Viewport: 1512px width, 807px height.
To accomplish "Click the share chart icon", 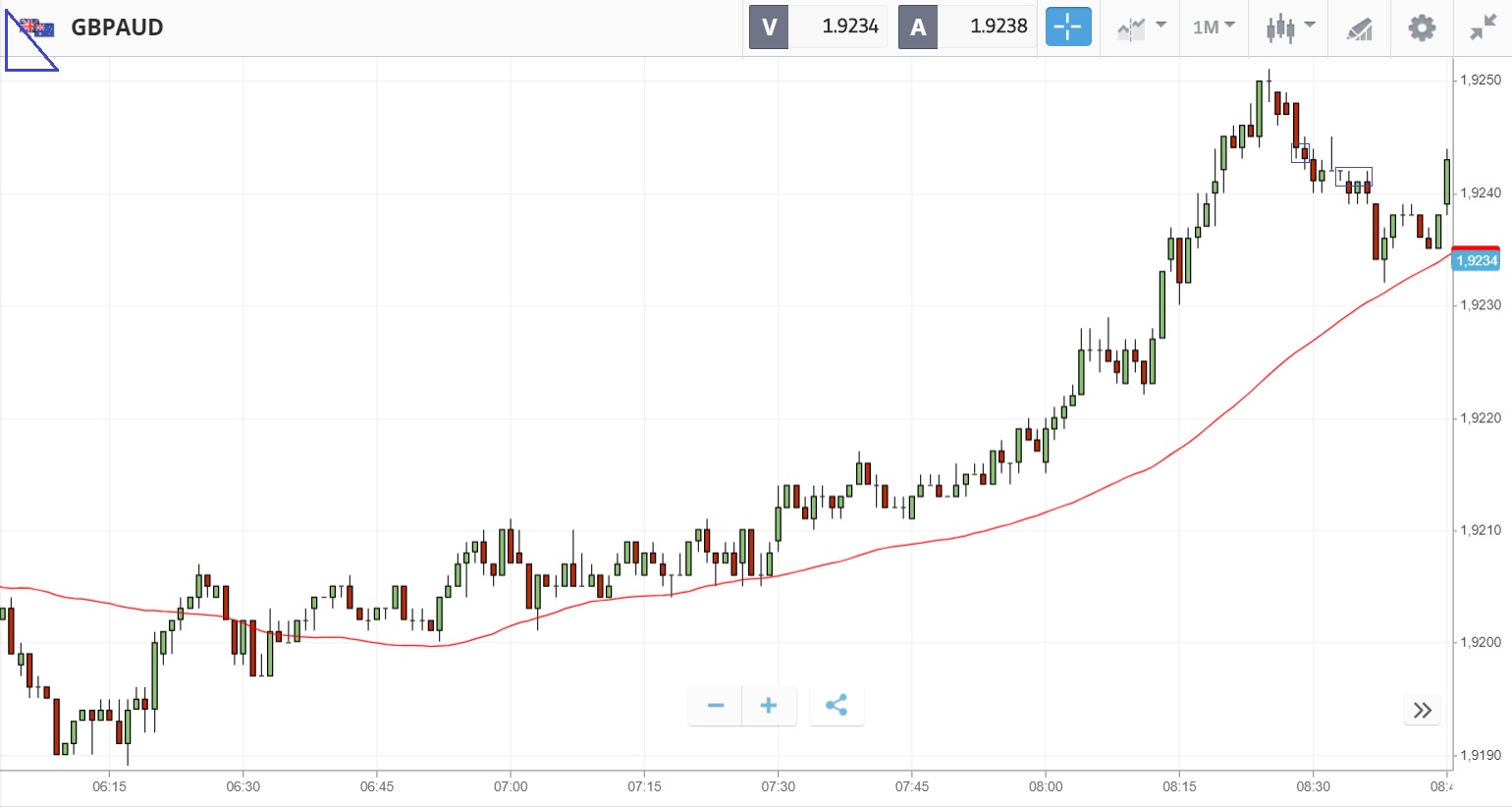I will tap(837, 706).
